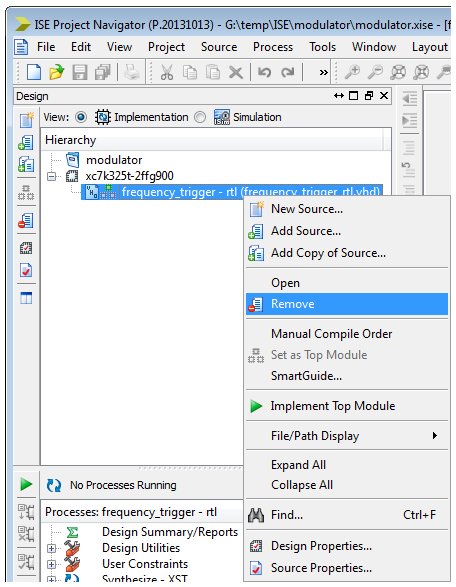Image resolution: width=456 pixels, height=587 pixels.
Task: Click the Zoom In magnifier icon
Action: 352,72
